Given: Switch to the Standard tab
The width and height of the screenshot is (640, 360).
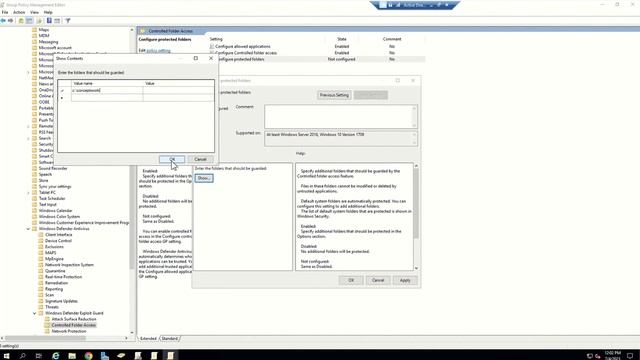Looking at the screenshot, I should pyautogui.click(x=169, y=339).
